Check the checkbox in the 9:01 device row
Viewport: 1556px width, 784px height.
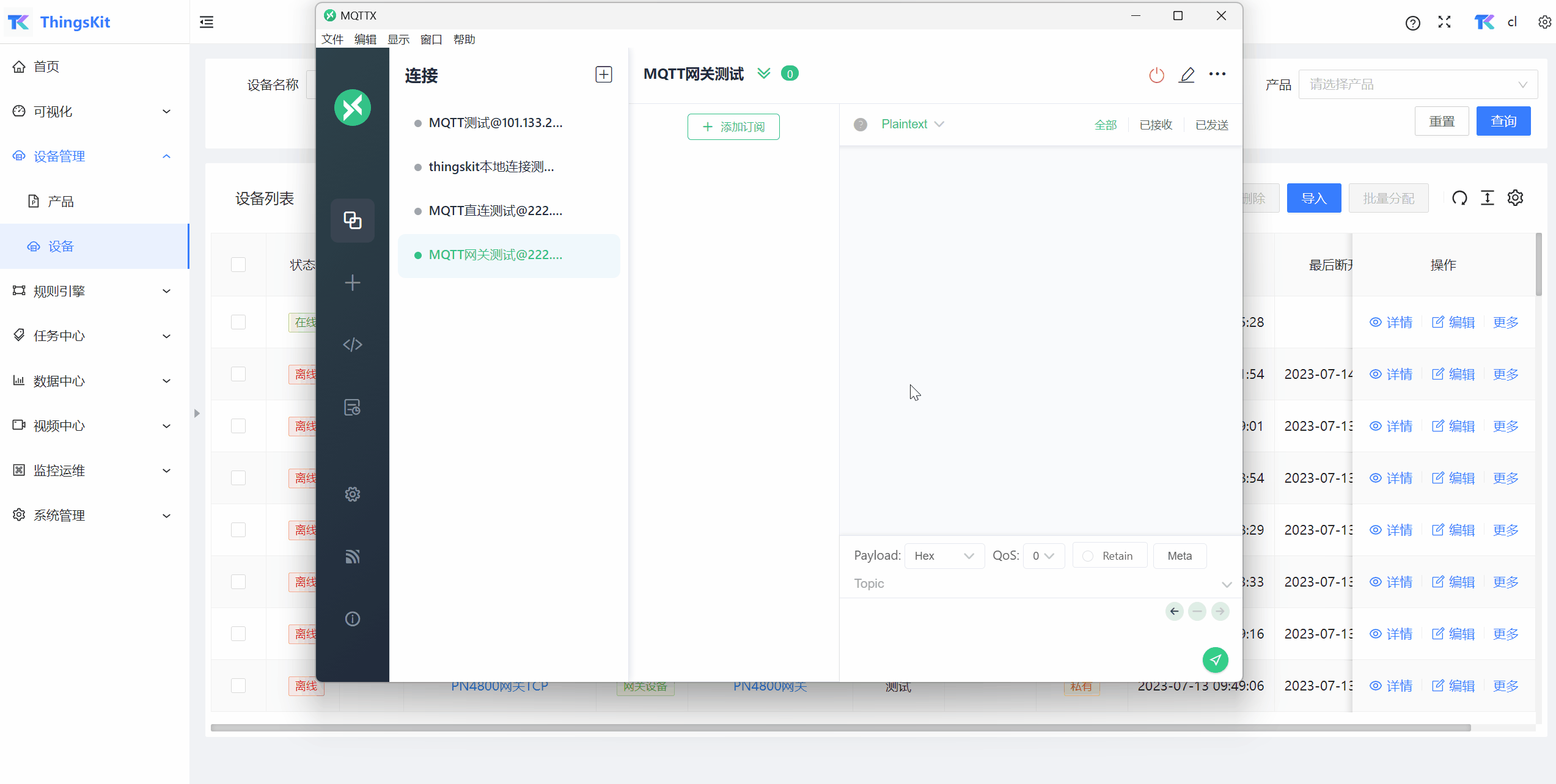(238, 426)
